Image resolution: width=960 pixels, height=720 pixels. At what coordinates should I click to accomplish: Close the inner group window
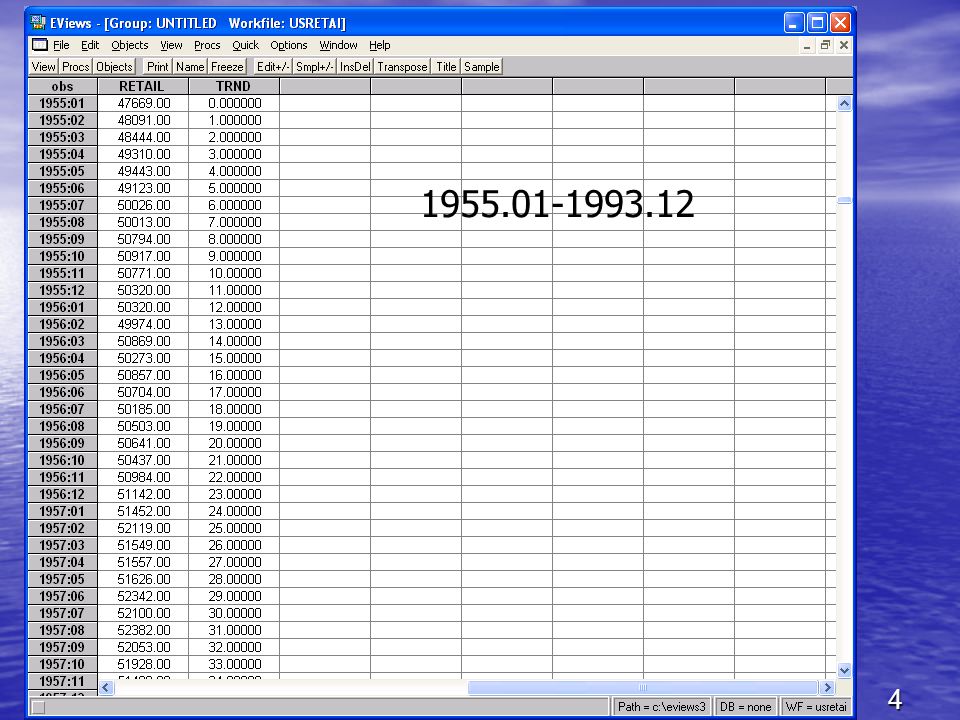(844, 45)
